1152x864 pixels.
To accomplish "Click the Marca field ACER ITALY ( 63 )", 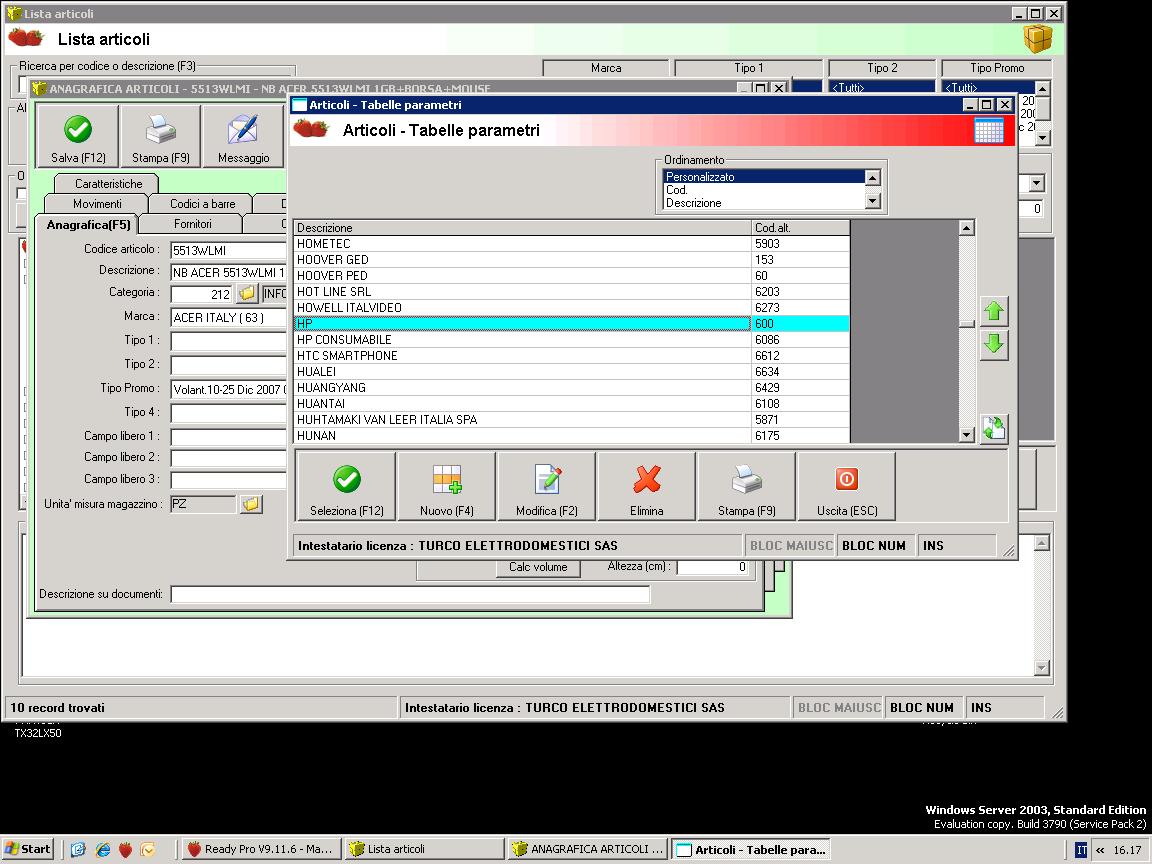I will click(228, 317).
